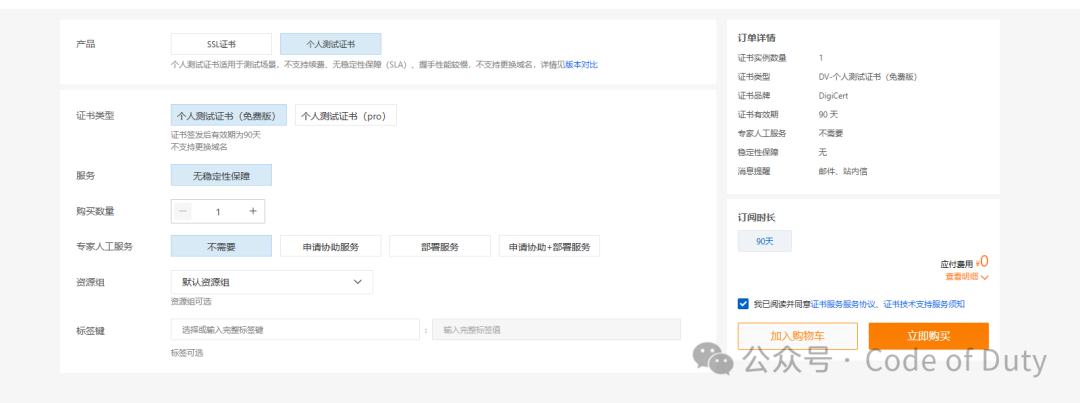The width and height of the screenshot is (1080, 403).
Task: Click the 输入完整标签值 tag value field
Action: [x=557, y=329]
